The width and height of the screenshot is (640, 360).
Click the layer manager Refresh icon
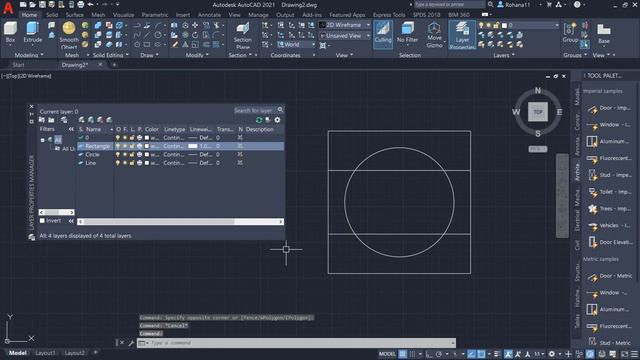[259, 120]
